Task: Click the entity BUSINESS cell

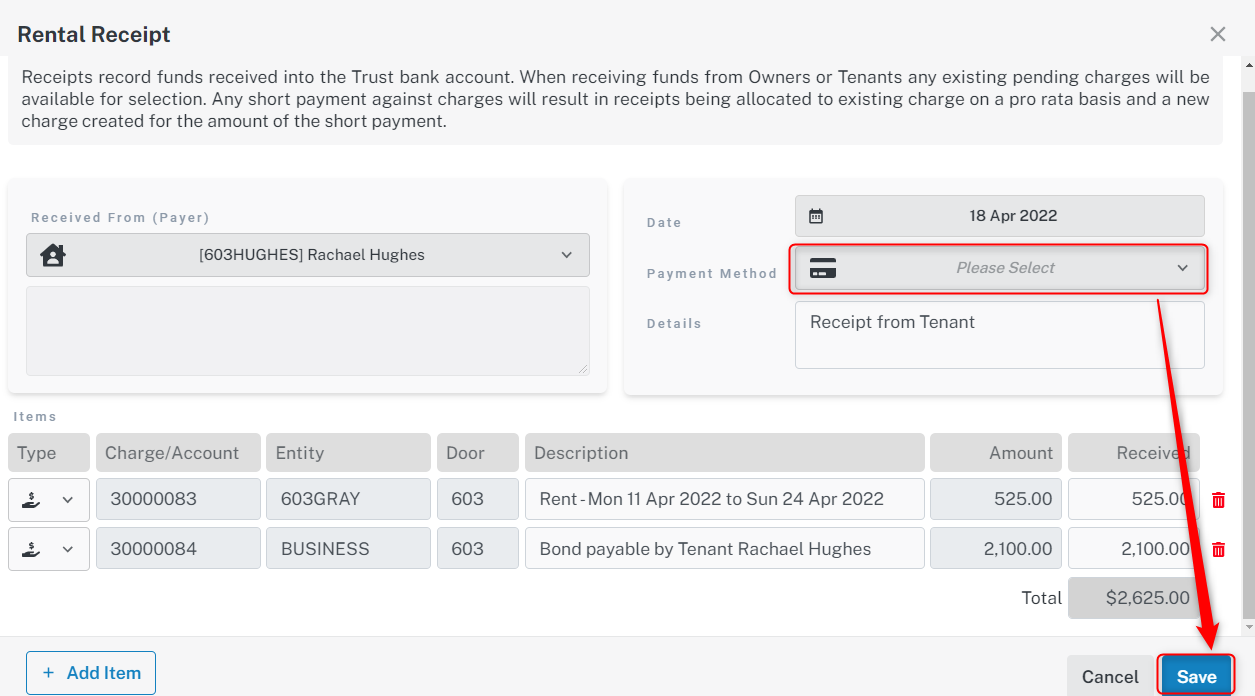Action: click(348, 549)
